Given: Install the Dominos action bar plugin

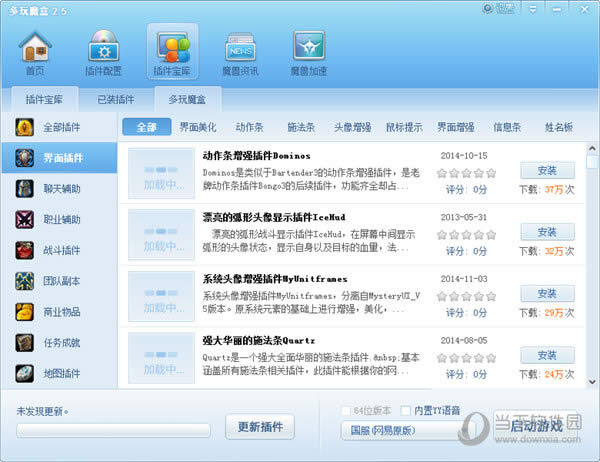Looking at the screenshot, I should (x=547, y=170).
